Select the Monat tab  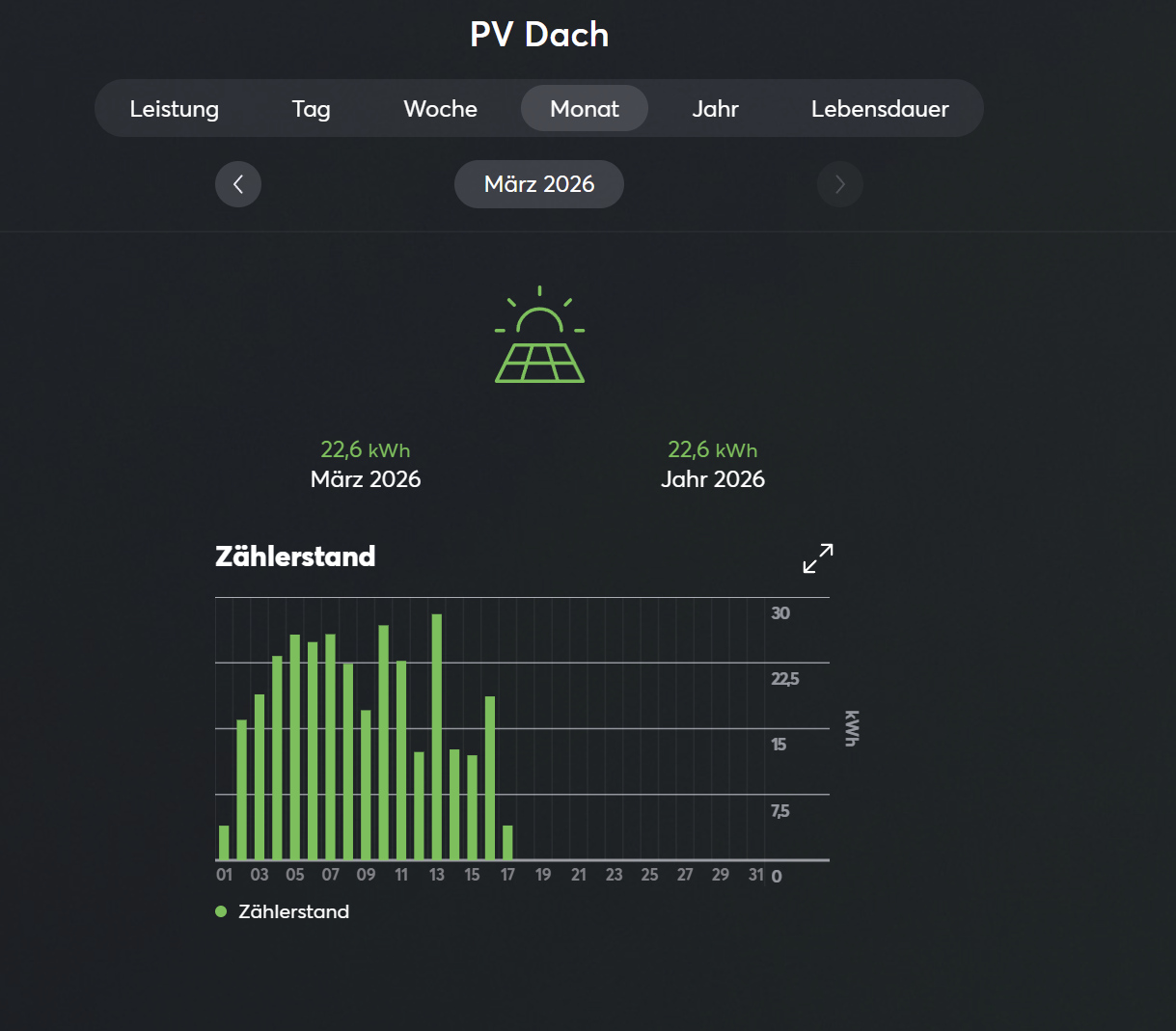[x=585, y=109]
